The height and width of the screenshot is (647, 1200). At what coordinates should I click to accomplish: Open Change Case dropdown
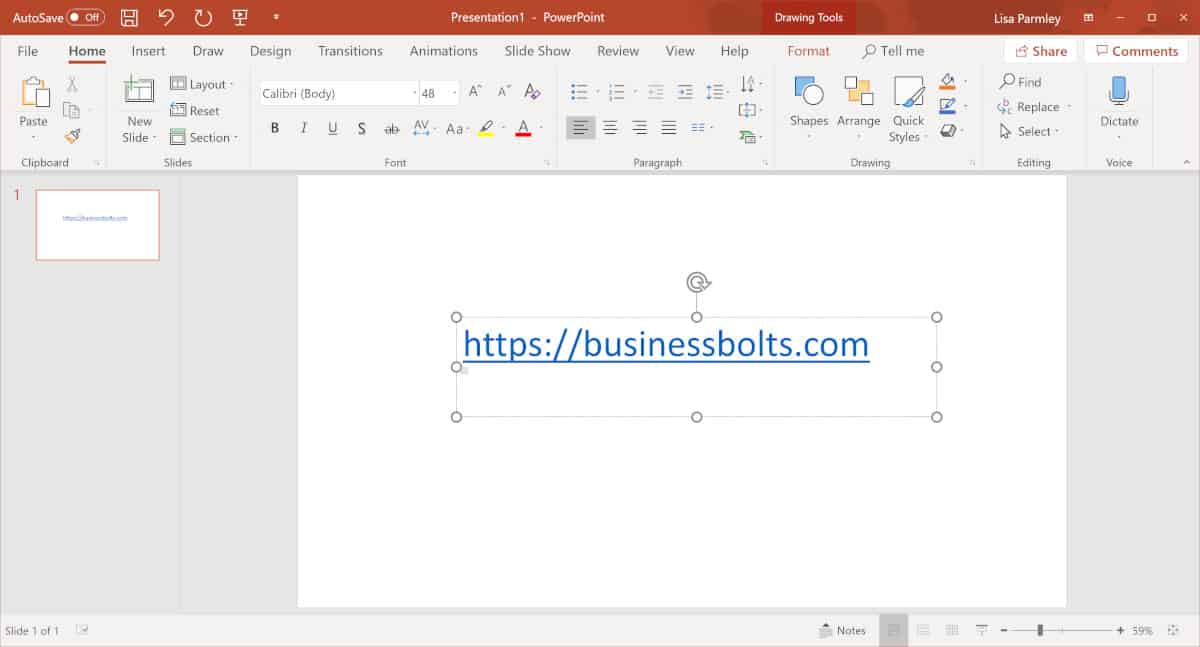coord(456,128)
